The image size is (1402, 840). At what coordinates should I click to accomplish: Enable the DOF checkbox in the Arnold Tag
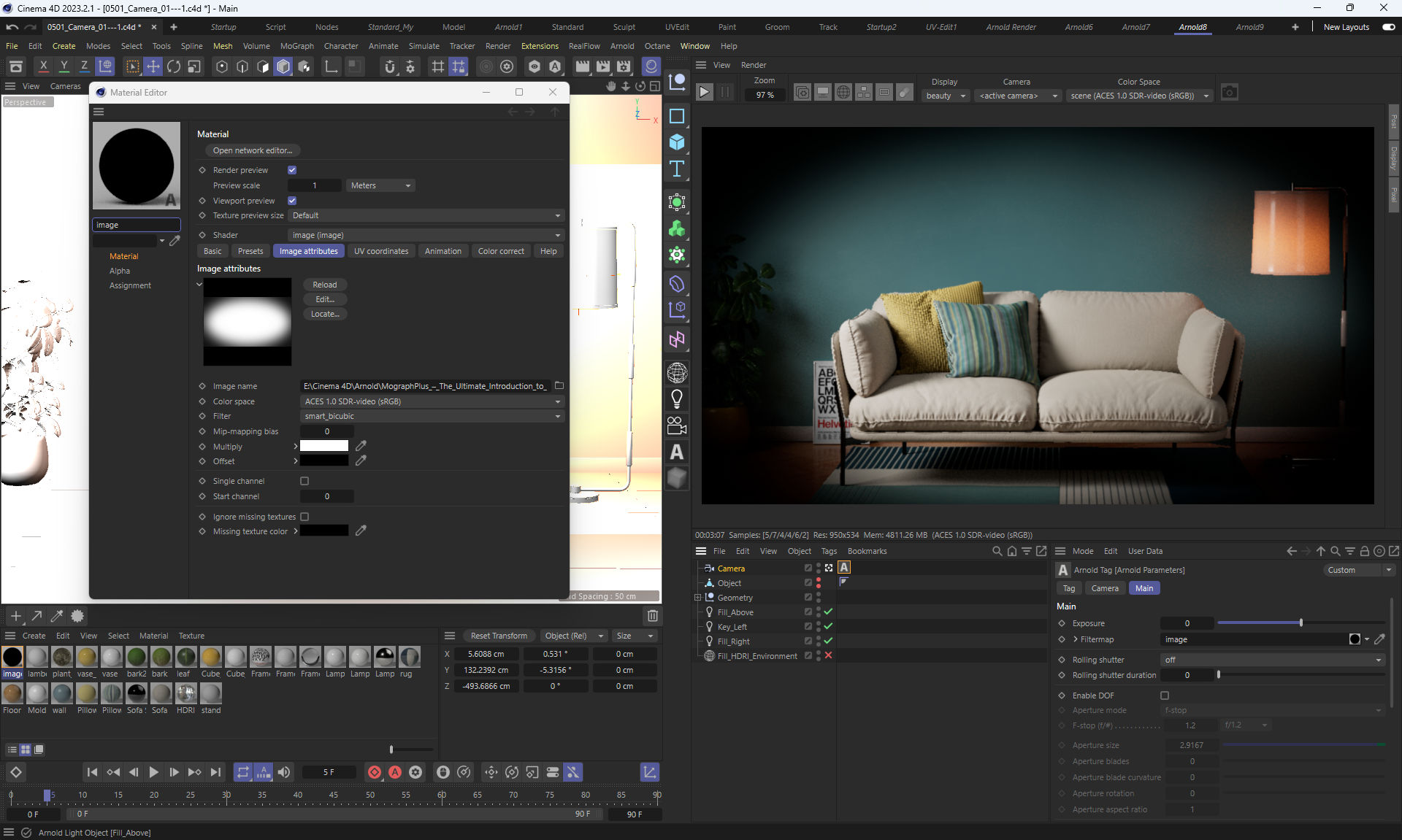pos(1165,695)
